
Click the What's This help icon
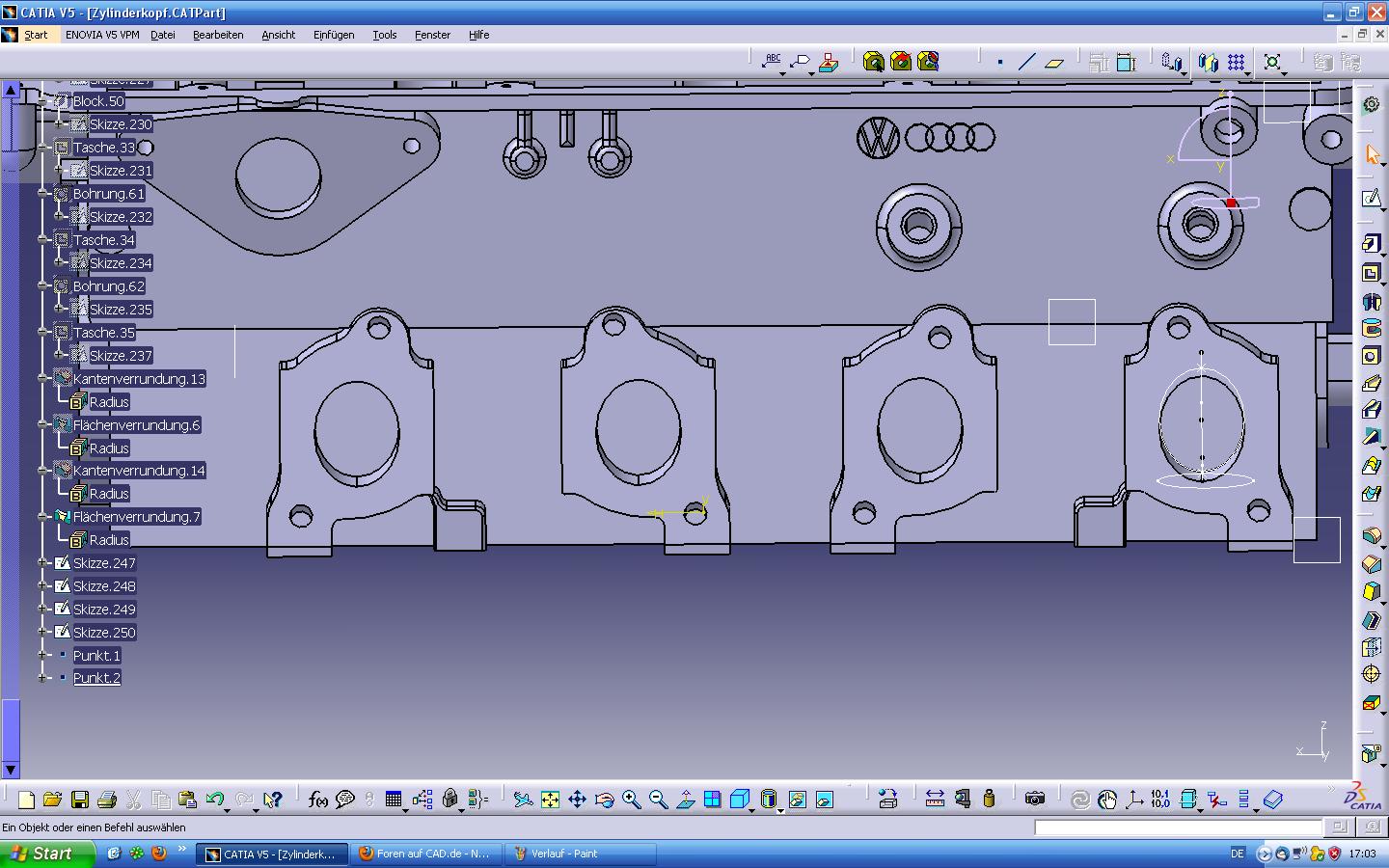tap(272, 800)
